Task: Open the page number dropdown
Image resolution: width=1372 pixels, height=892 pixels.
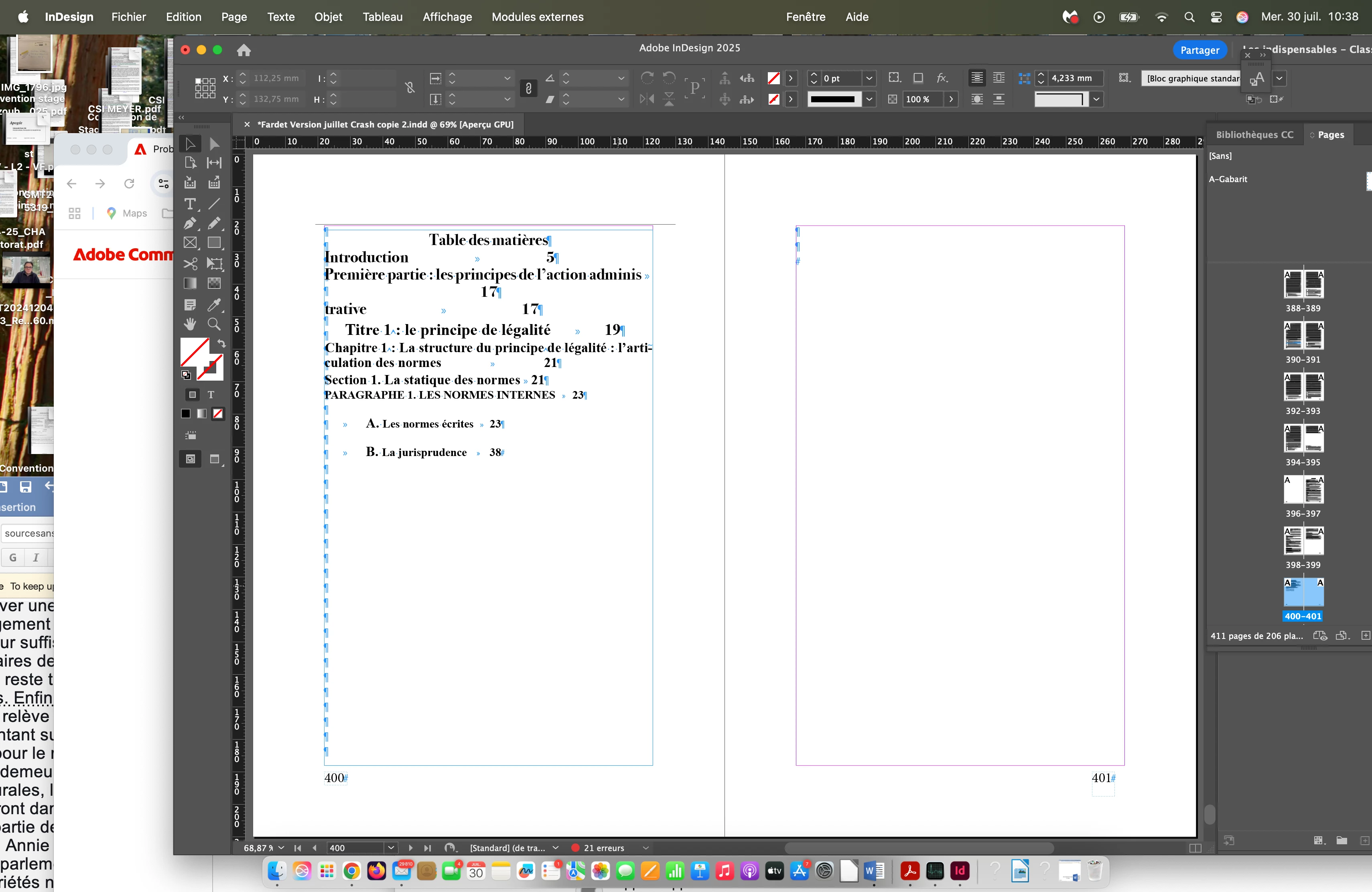Action: click(391, 847)
